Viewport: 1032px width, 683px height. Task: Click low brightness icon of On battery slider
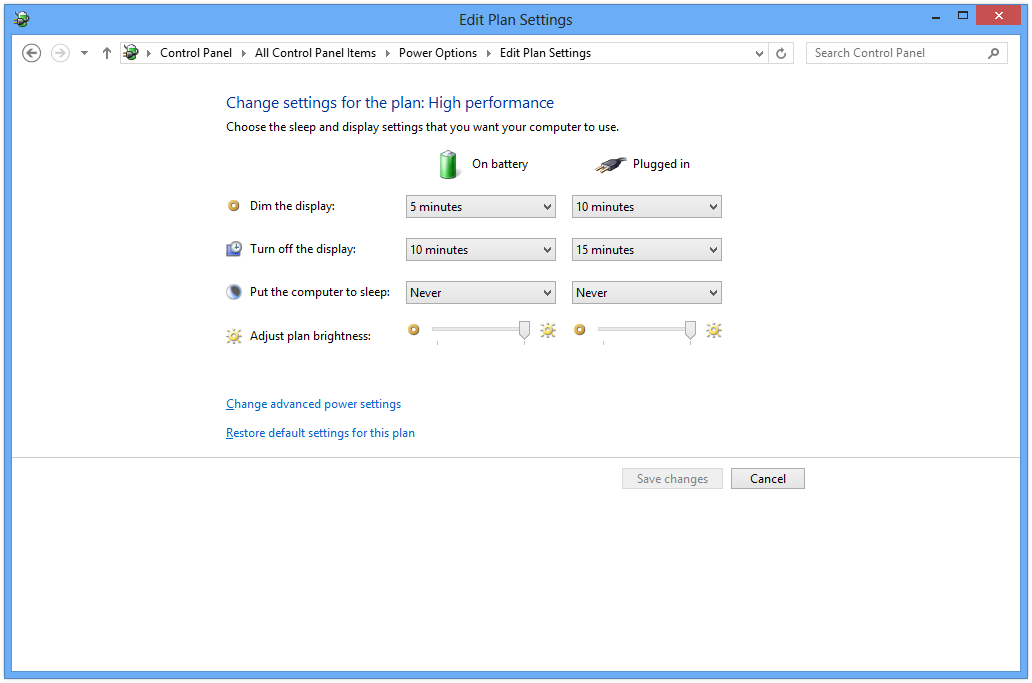coord(413,330)
